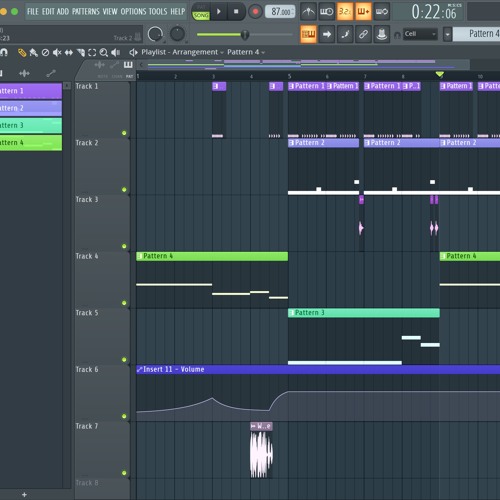Toggle playlist snap magnet icon
This screenshot has width=500, height=500.
click(4, 53)
